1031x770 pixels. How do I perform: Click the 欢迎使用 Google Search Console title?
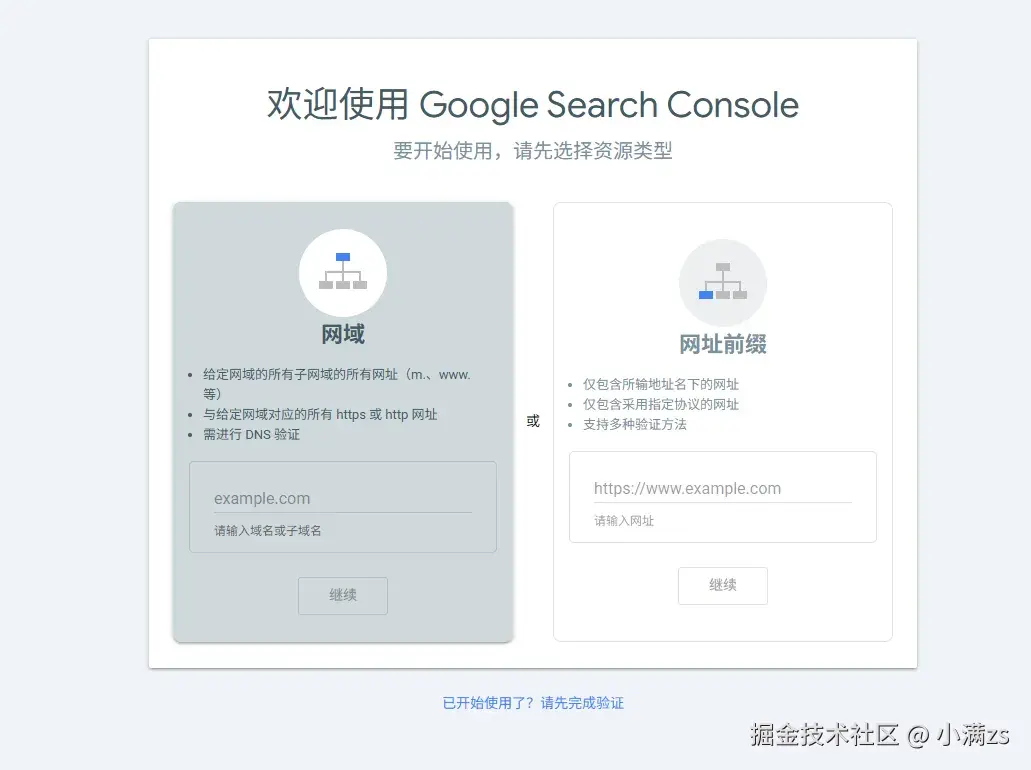533,105
